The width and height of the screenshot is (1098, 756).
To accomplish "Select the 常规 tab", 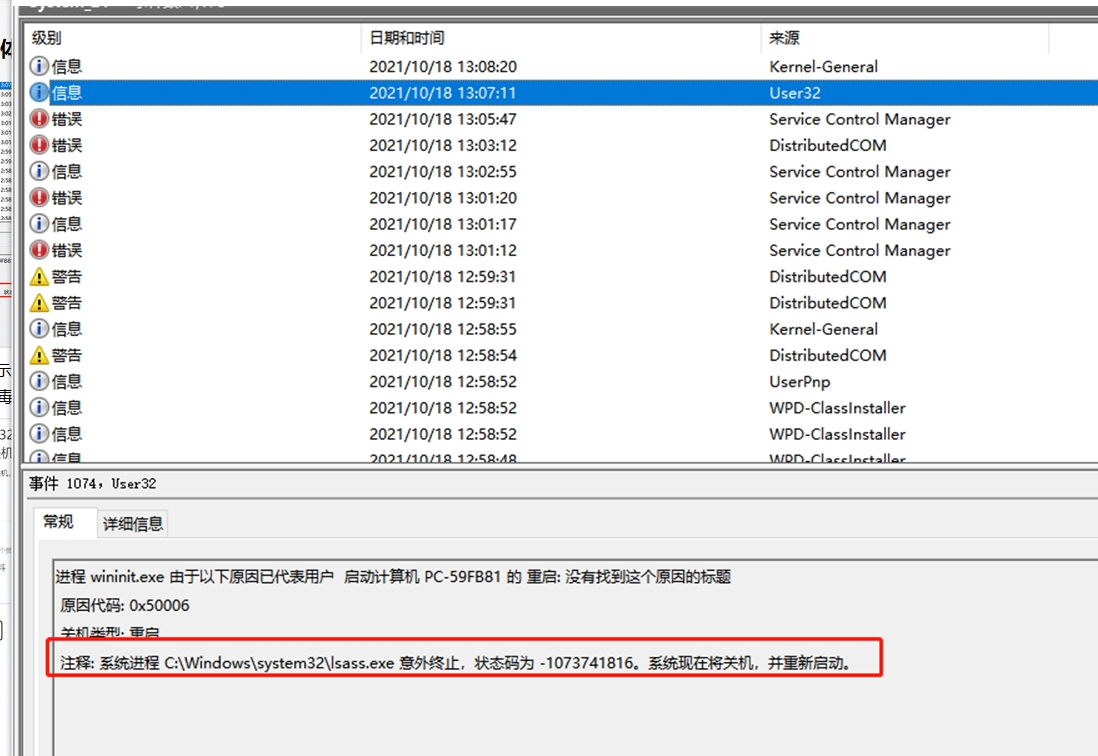I will [58, 522].
